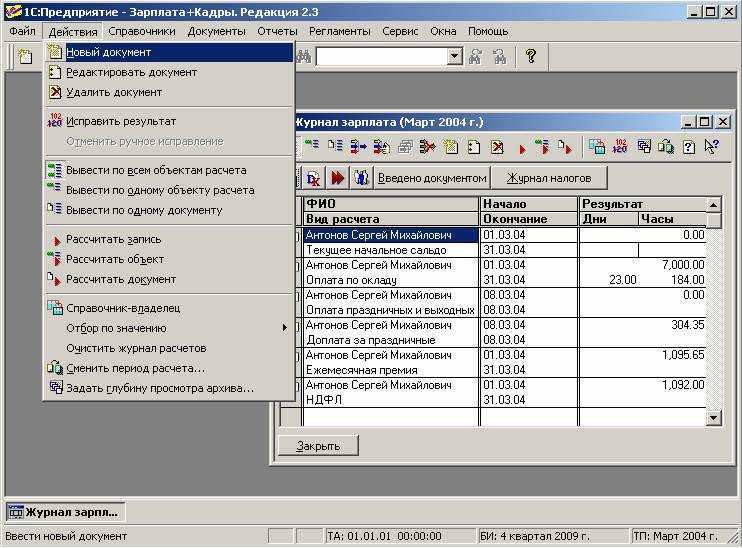Click the Dx icon button left of Введено документом
This screenshot has width=742, height=548.
click(313, 178)
